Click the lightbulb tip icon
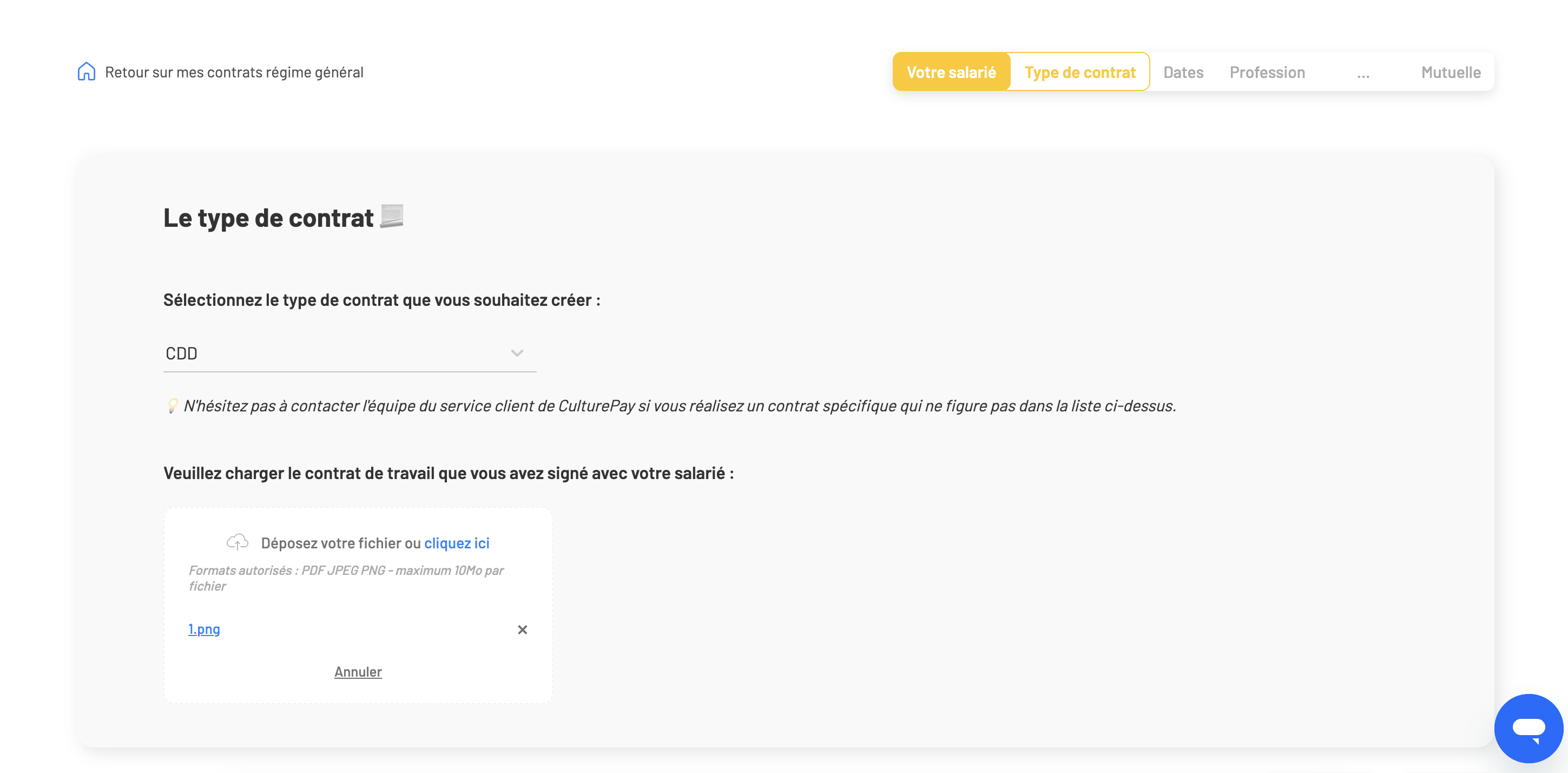This screenshot has height=773, width=1568. [172, 405]
